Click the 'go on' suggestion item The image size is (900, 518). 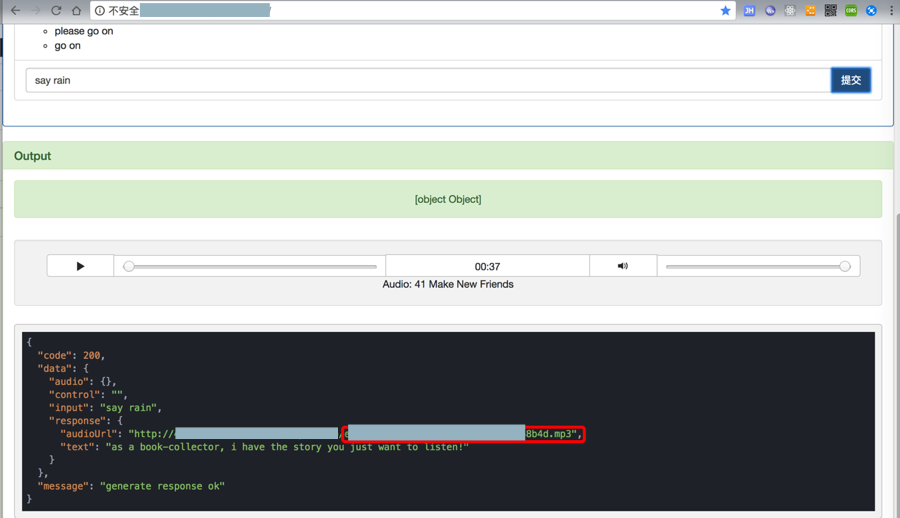(x=68, y=45)
